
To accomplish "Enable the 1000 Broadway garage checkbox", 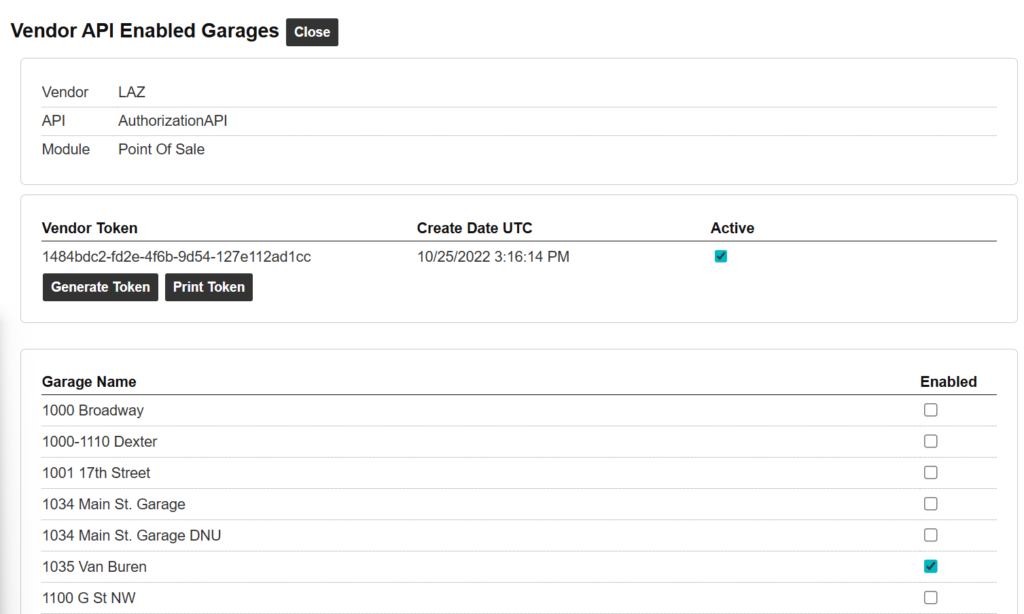I will 930,410.
